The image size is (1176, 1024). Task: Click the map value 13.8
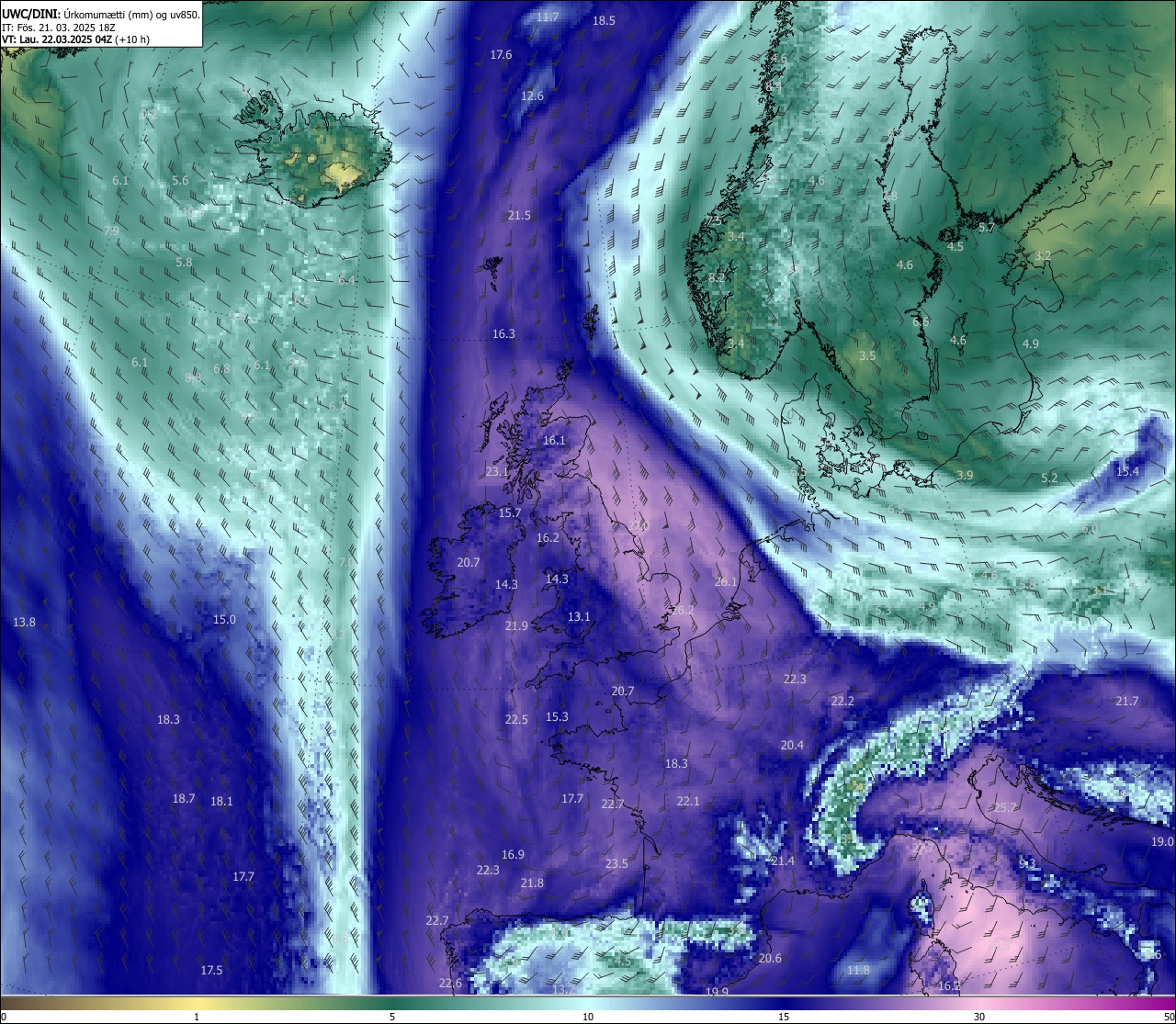tap(24, 622)
